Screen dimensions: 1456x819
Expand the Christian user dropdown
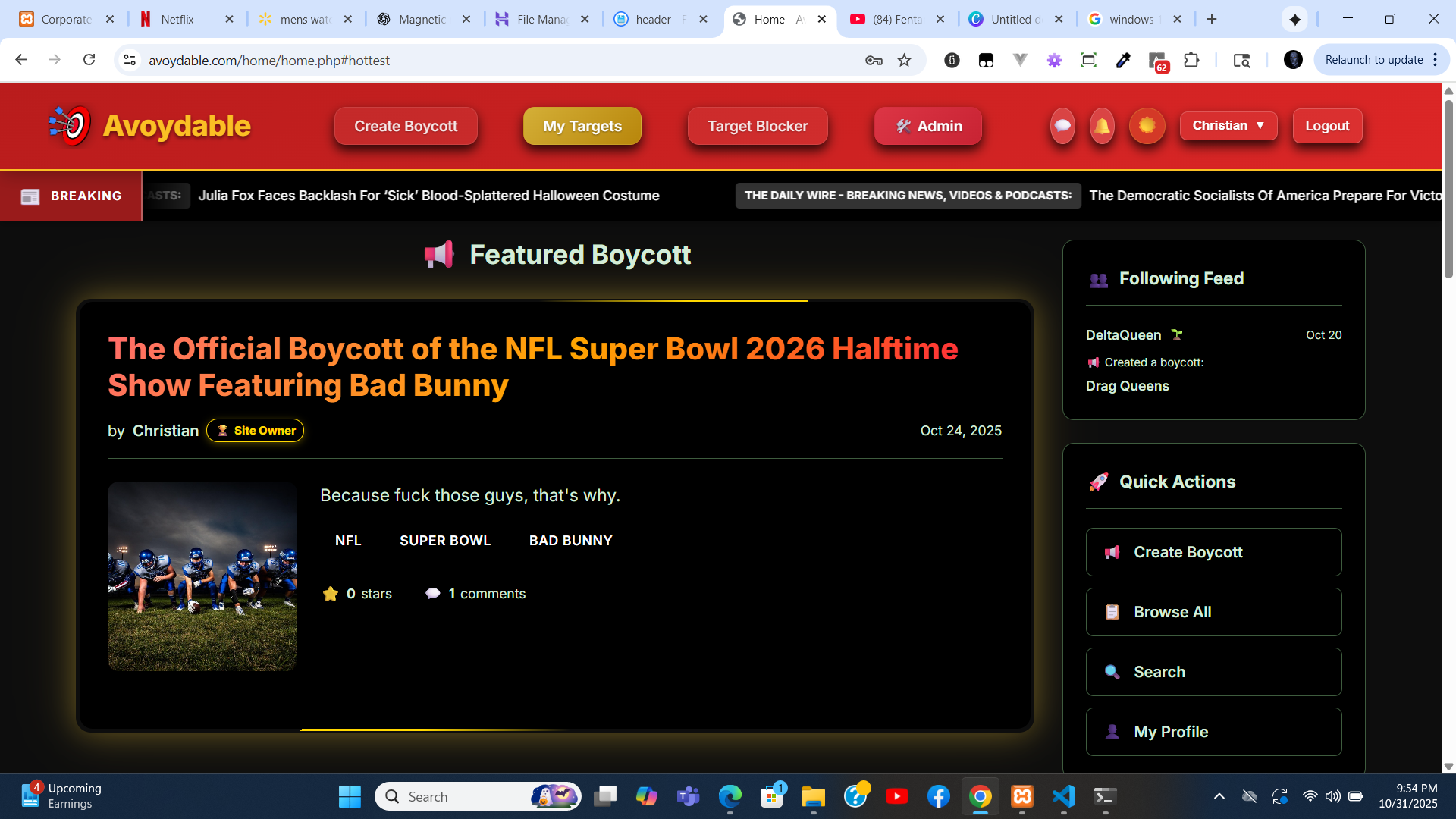pyautogui.click(x=1228, y=126)
